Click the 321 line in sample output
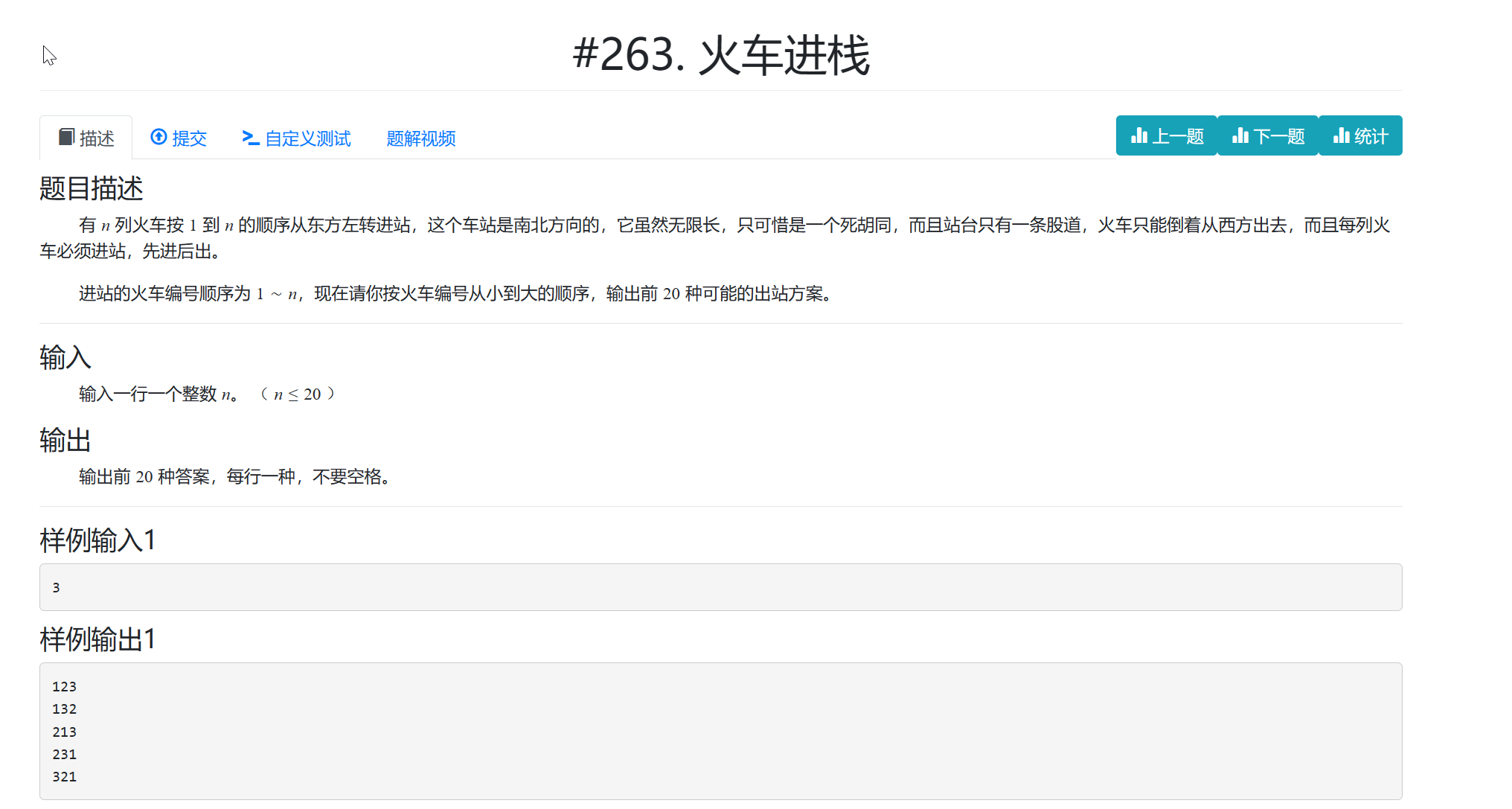 (65, 776)
